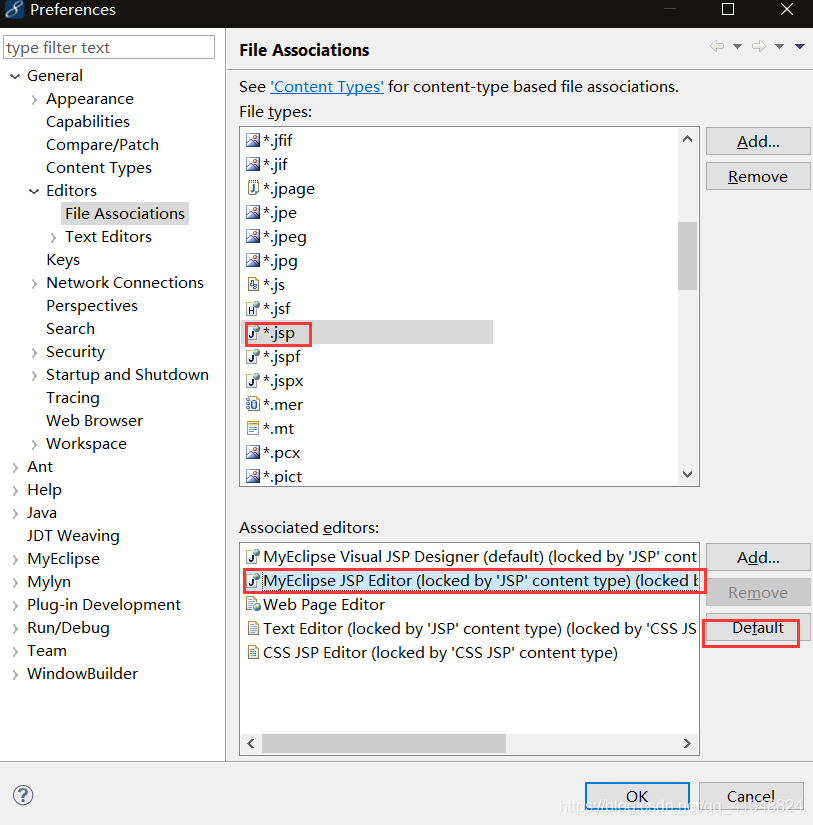Open the 'Content Types' link

(x=327, y=87)
